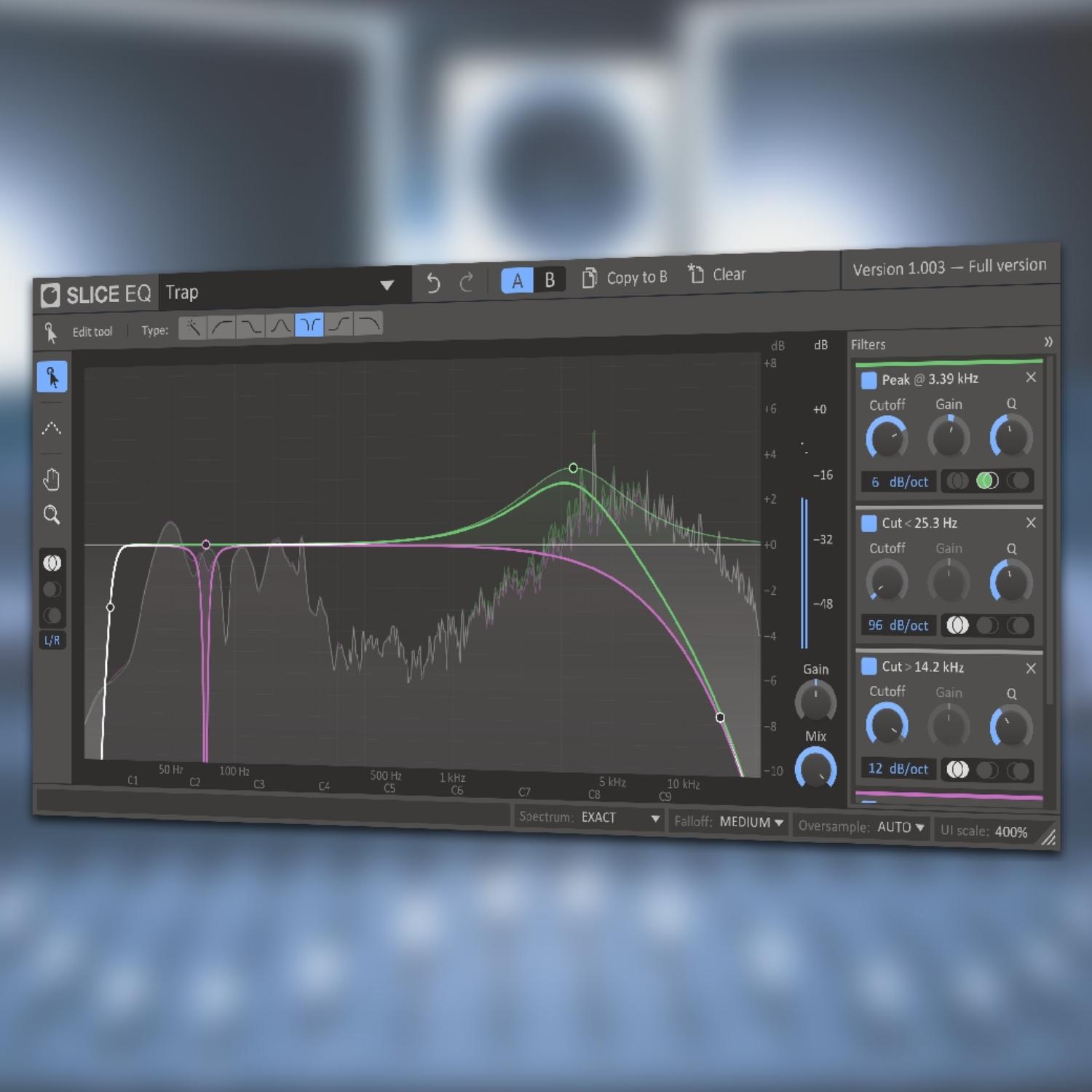Switch to state B
The height and width of the screenshot is (1092, 1092).
click(550, 280)
